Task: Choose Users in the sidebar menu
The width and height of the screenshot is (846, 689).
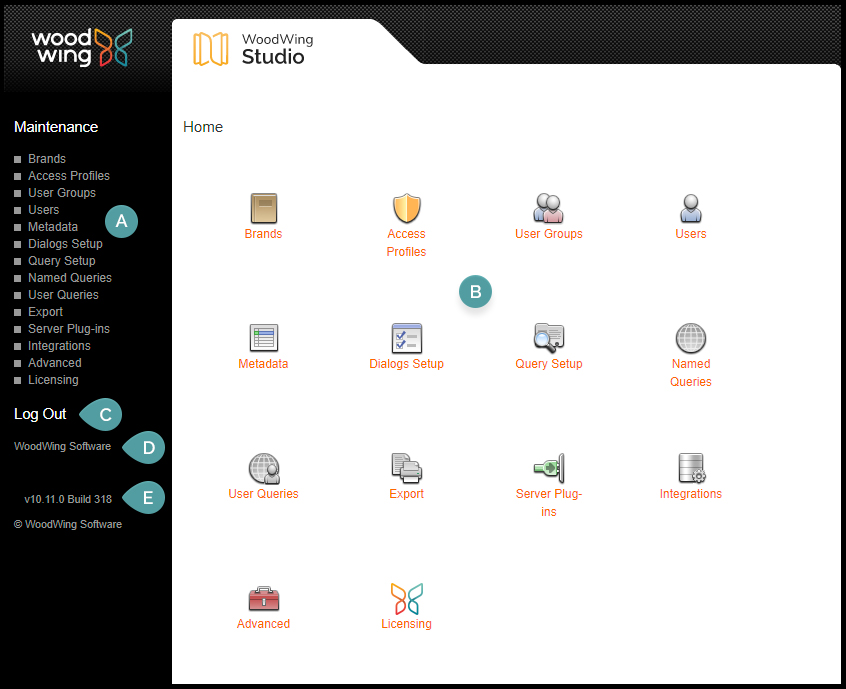Action: [x=43, y=210]
